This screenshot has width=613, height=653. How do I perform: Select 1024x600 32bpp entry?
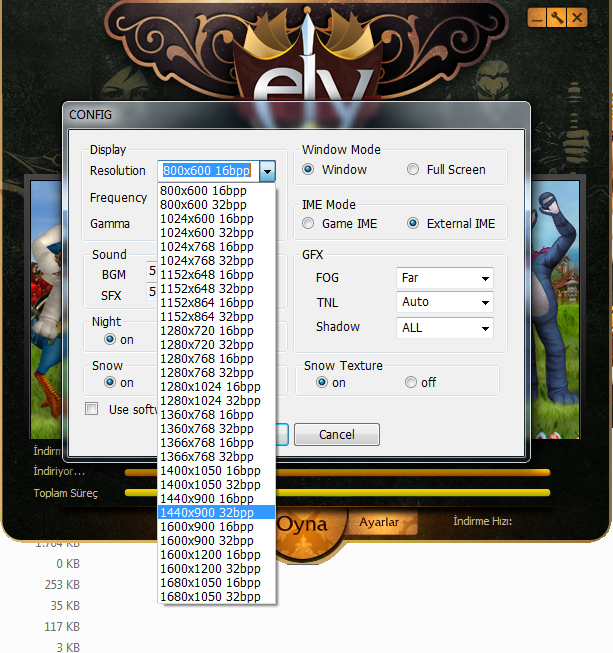coord(217,233)
